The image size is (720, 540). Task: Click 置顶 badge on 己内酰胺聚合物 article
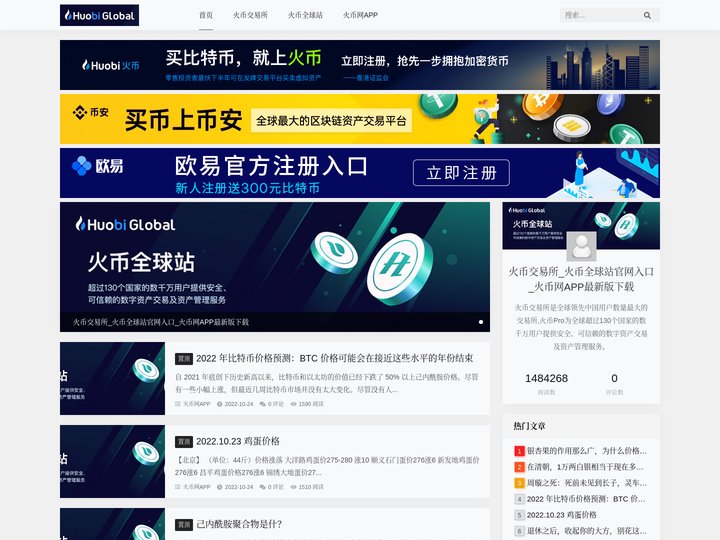[184, 524]
